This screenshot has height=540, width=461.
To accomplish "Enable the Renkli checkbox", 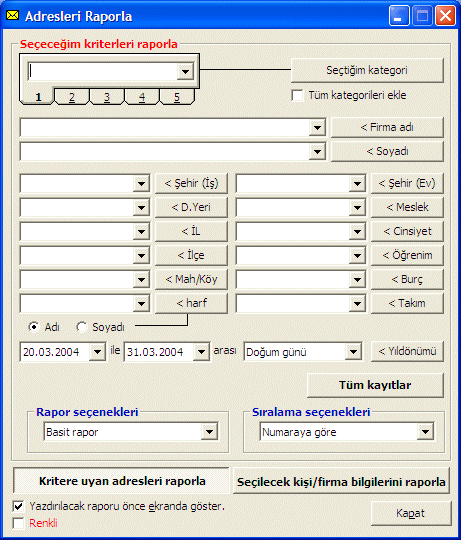I will point(18,523).
